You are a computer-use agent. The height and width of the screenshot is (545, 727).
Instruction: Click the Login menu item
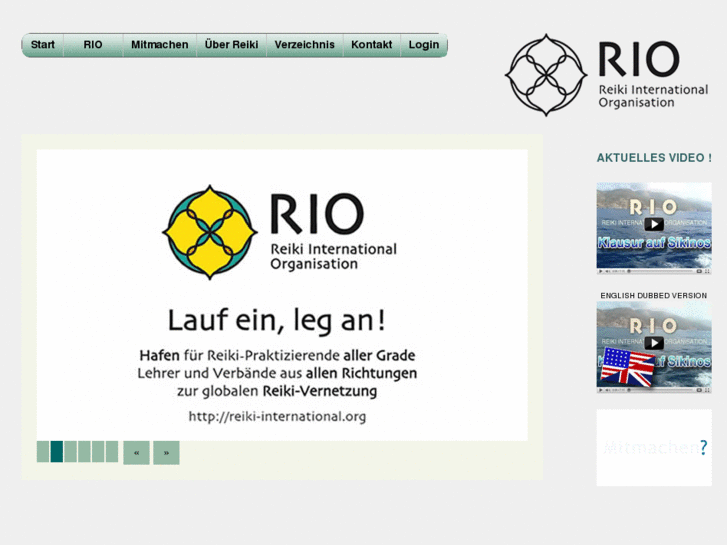424,45
